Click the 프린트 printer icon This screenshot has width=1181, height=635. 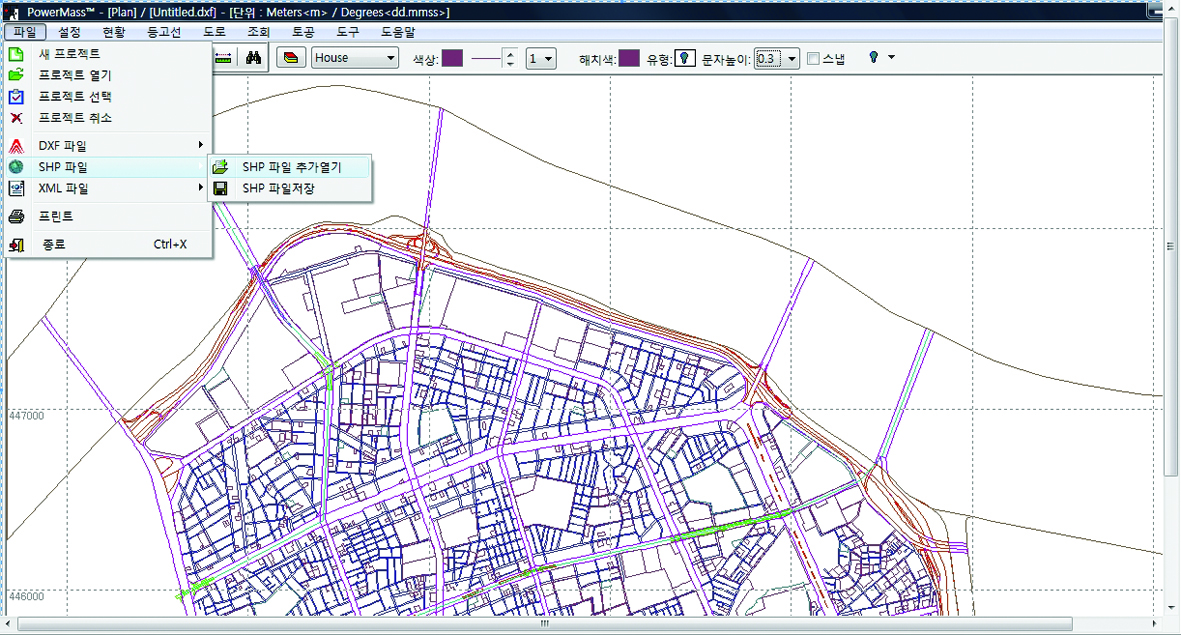[x=16, y=216]
